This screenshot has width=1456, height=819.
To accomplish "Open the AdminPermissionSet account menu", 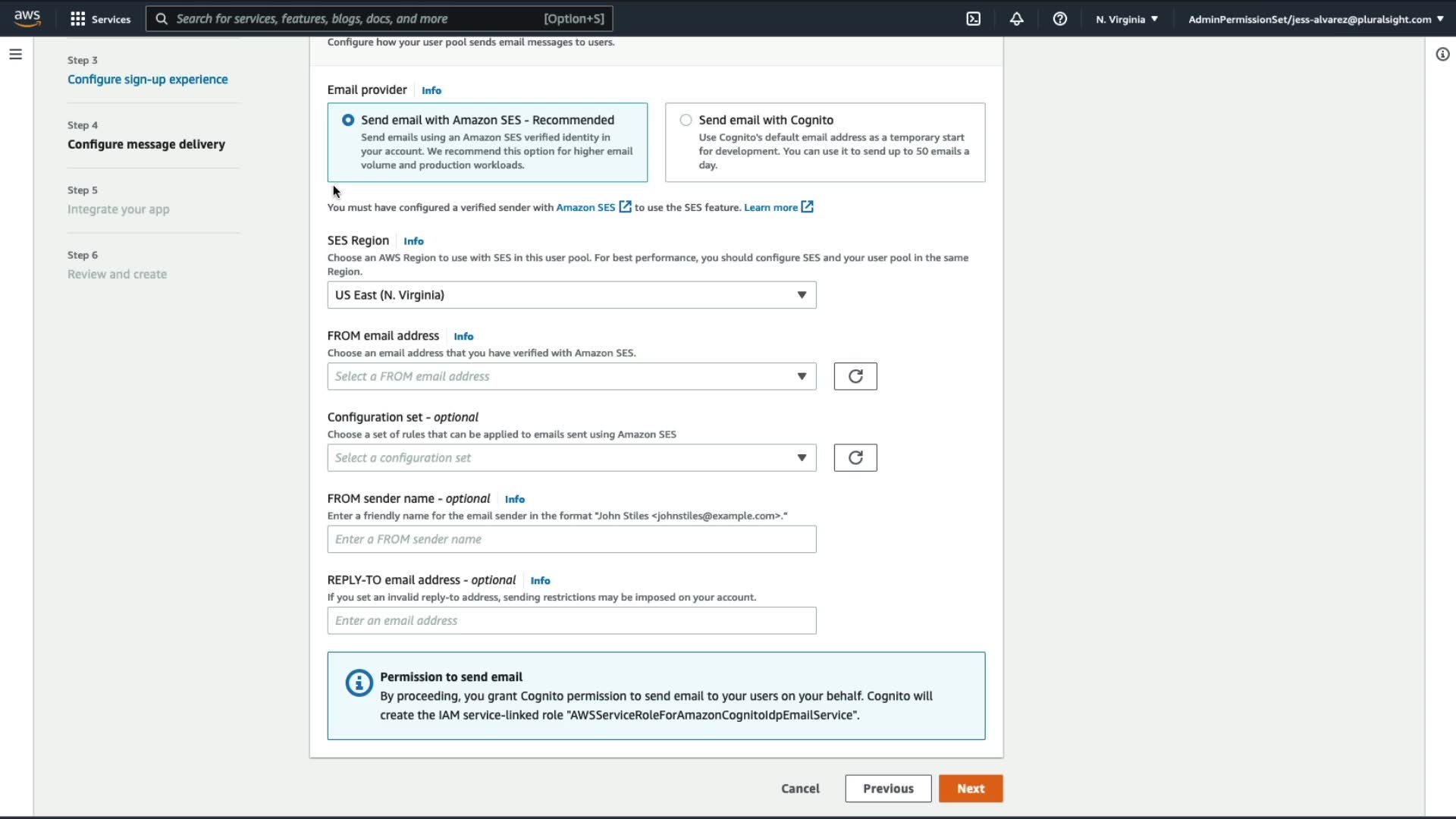I will (1315, 19).
